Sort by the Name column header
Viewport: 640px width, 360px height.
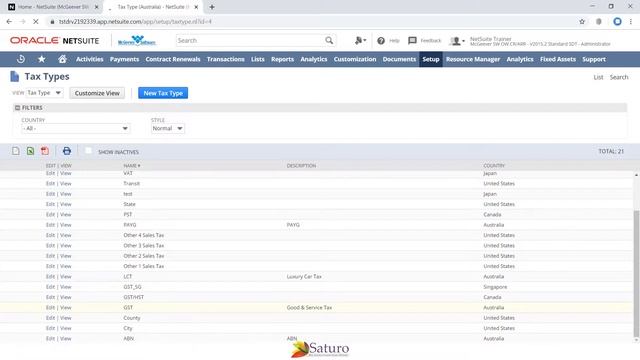click(x=131, y=166)
